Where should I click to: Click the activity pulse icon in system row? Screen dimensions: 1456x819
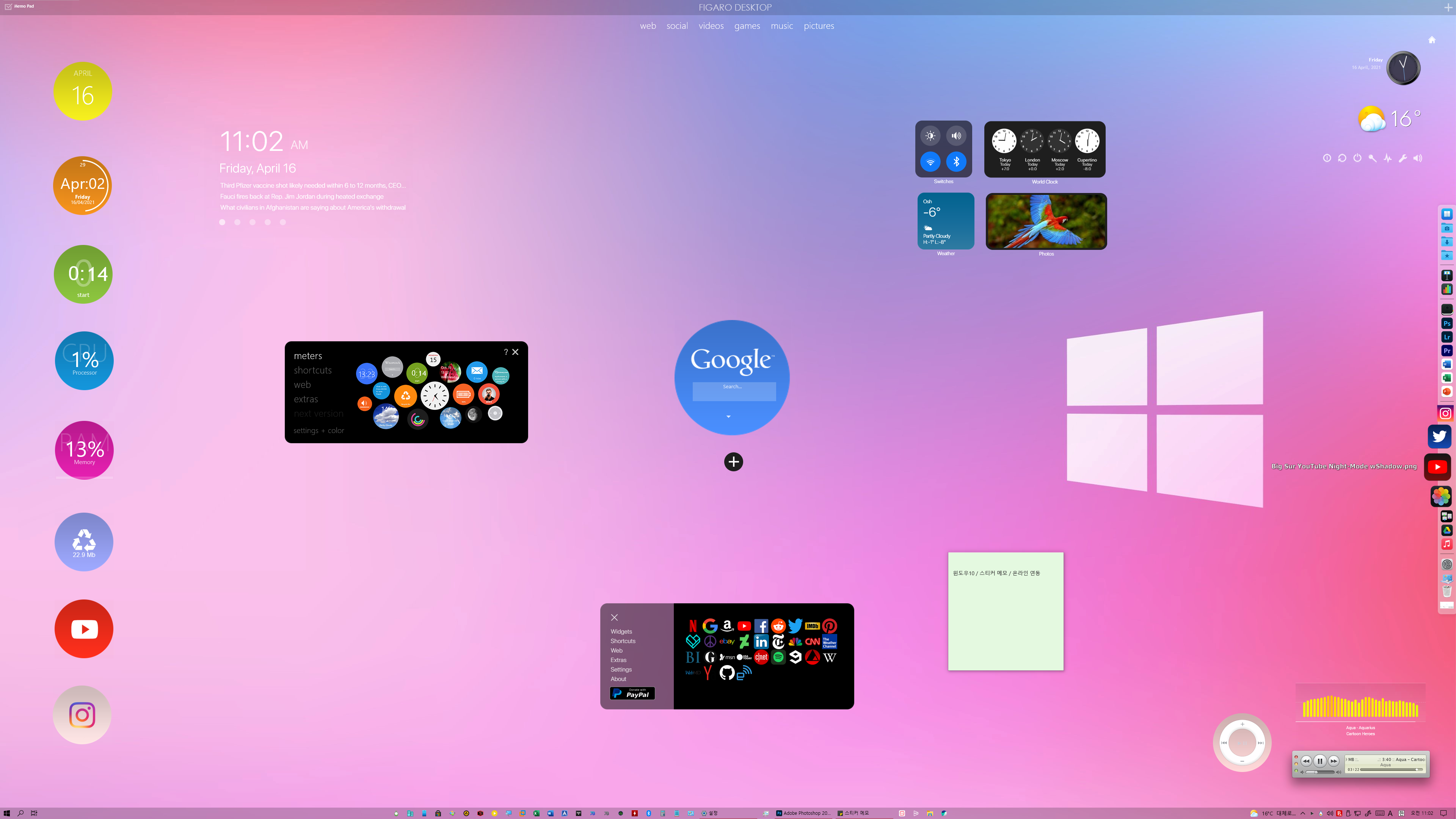[1388, 158]
